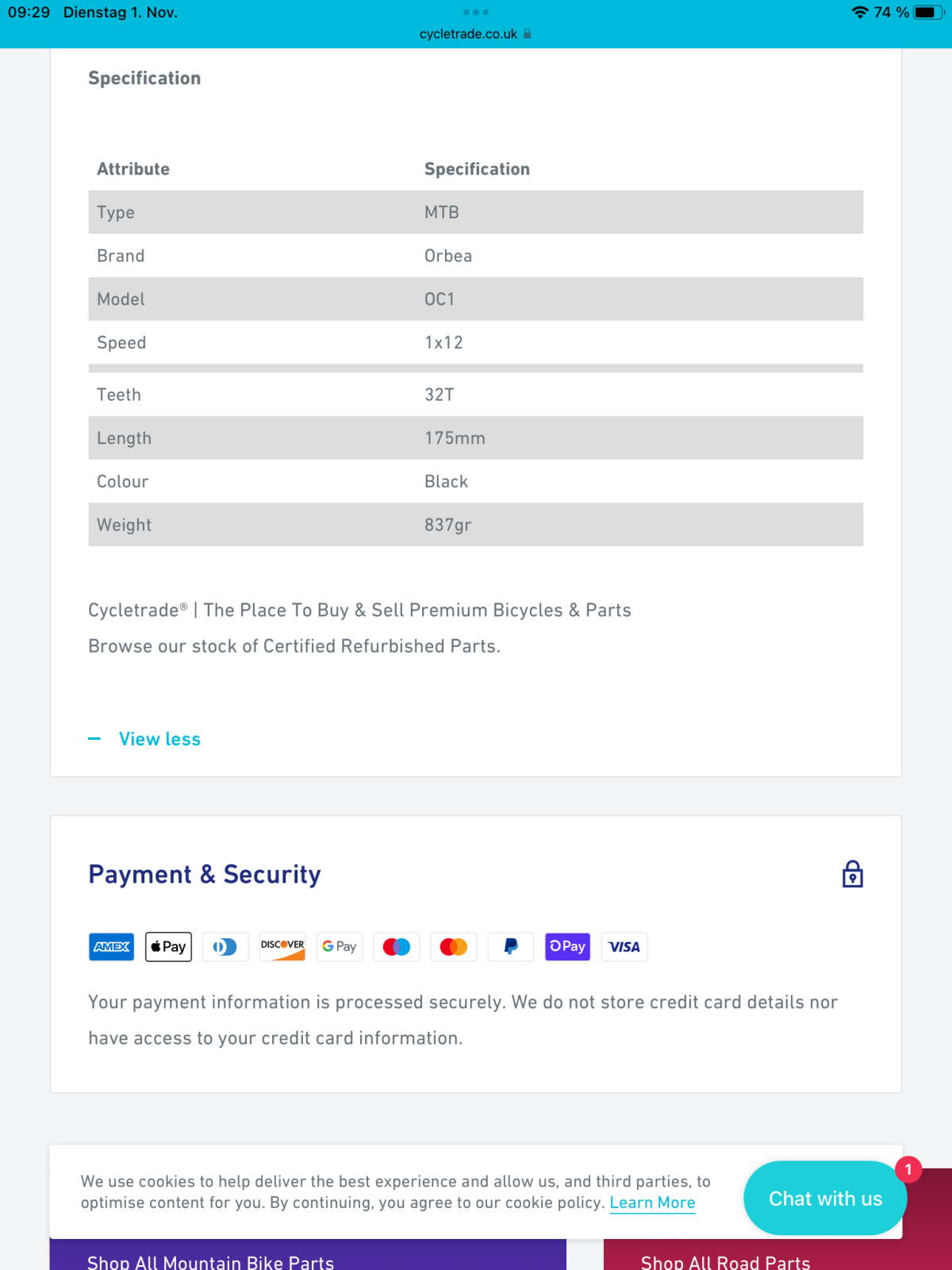Click the minus icon beside View less

click(94, 739)
